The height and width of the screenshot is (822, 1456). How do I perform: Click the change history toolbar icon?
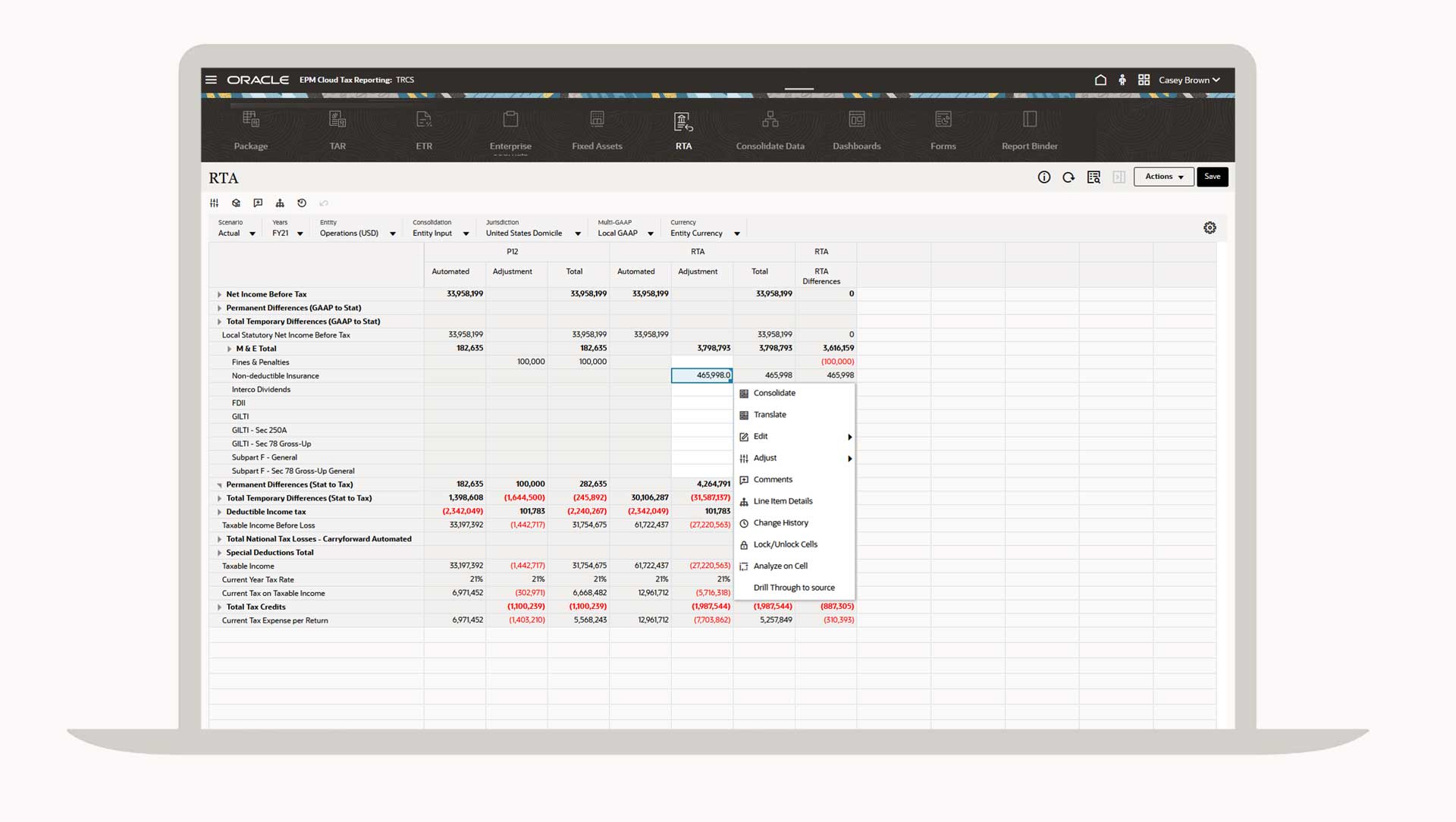point(302,203)
